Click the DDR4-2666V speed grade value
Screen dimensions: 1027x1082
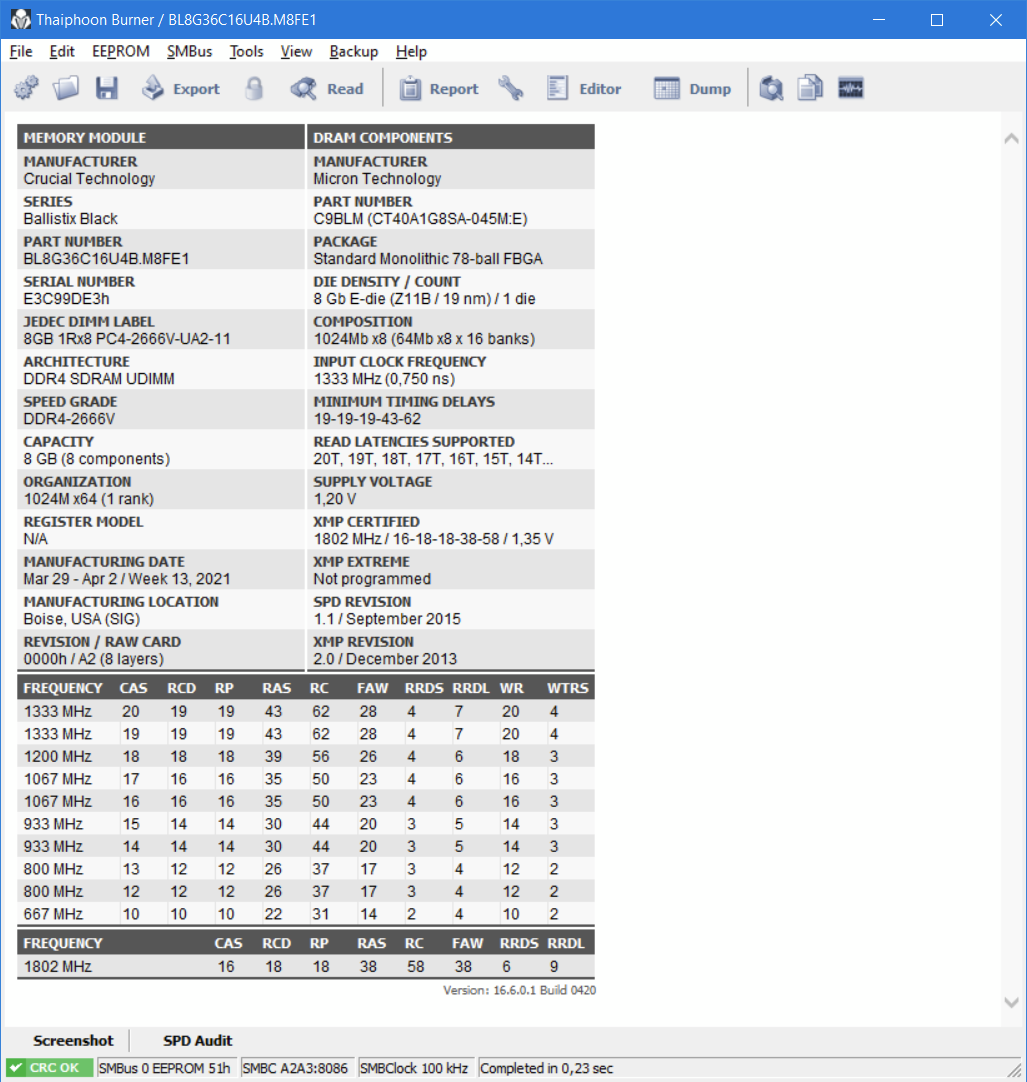click(69, 419)
